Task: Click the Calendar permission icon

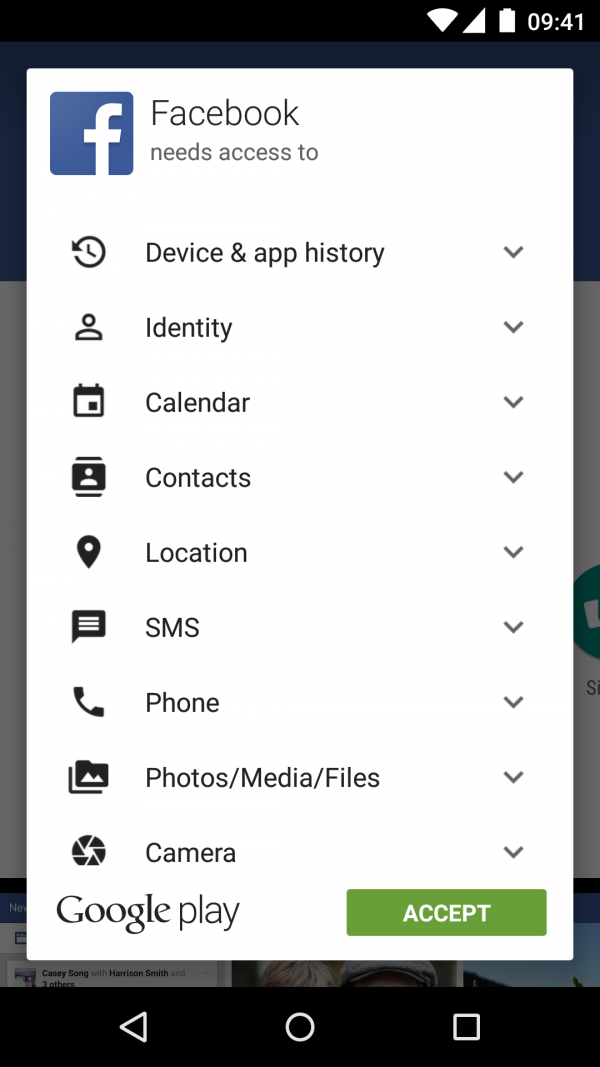Action: pyautogui.click(x=89, y=402)
